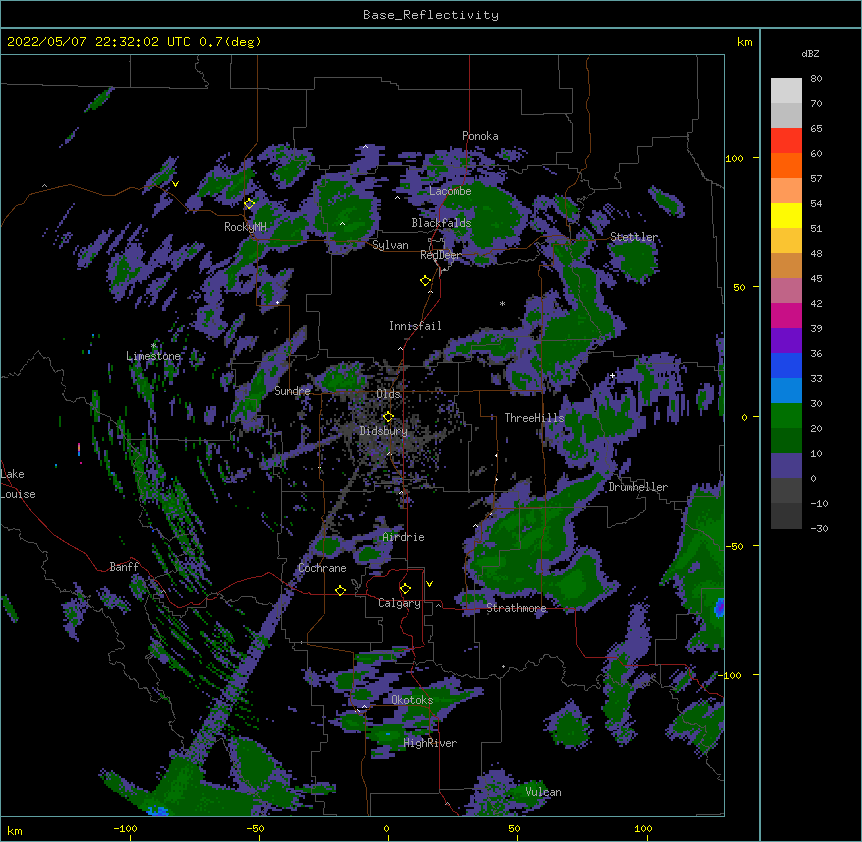Click the white color swatch at 80 dBZ
Image resolution: width=862 pixels, height=842 pixels.
pos(786,91)
